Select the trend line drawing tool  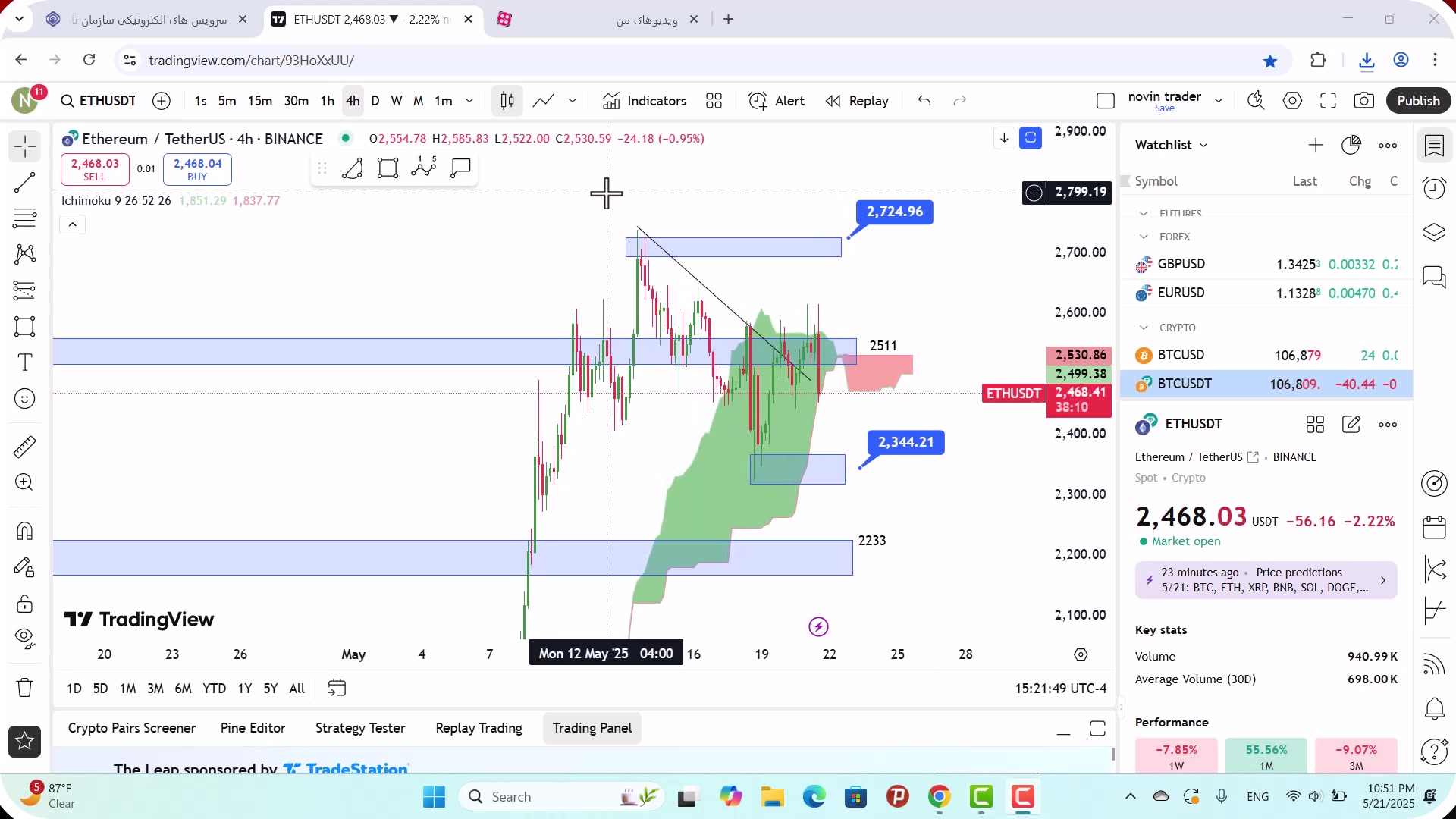25,182
